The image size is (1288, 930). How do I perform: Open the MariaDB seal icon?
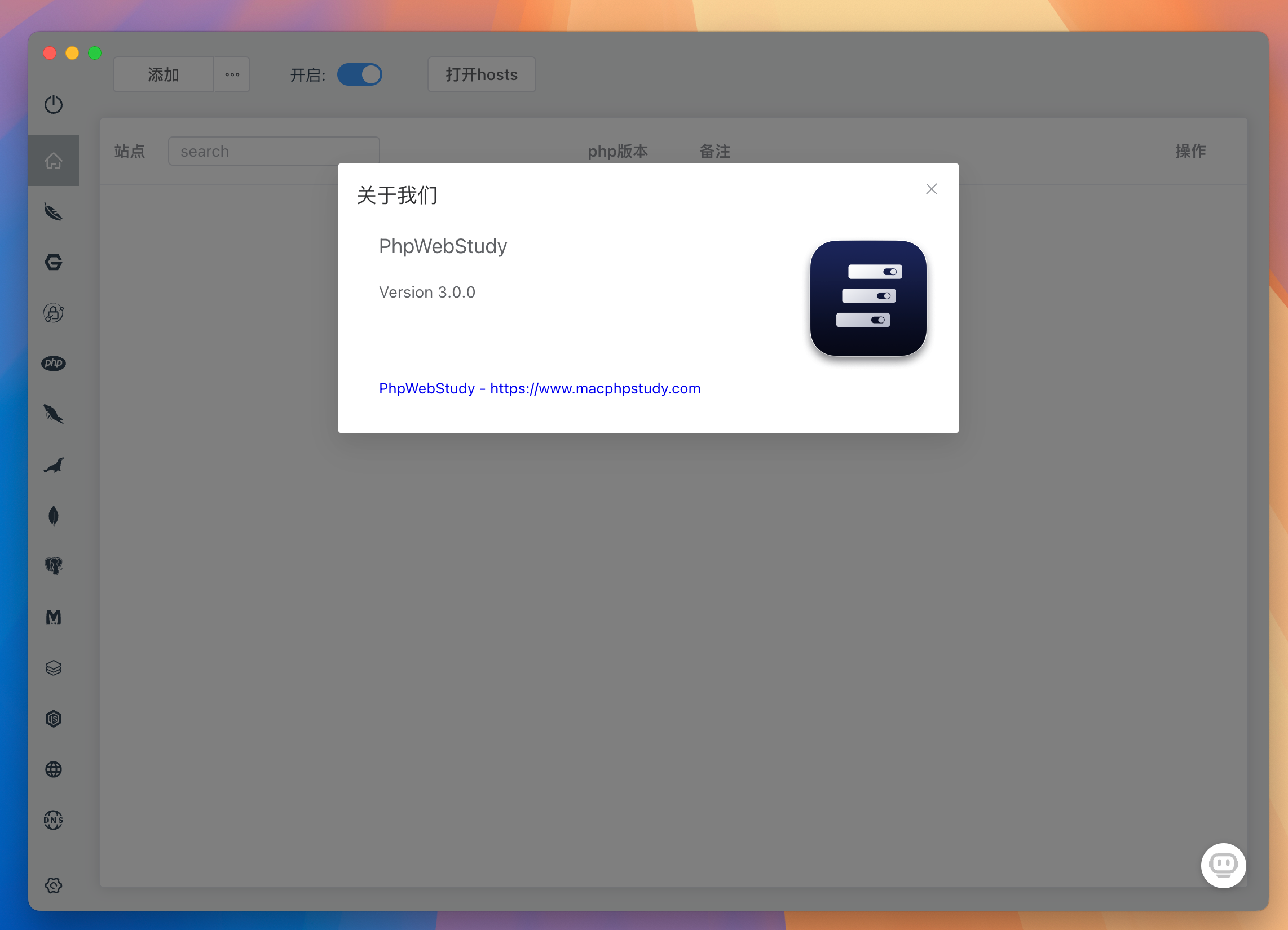pos(54,466)
